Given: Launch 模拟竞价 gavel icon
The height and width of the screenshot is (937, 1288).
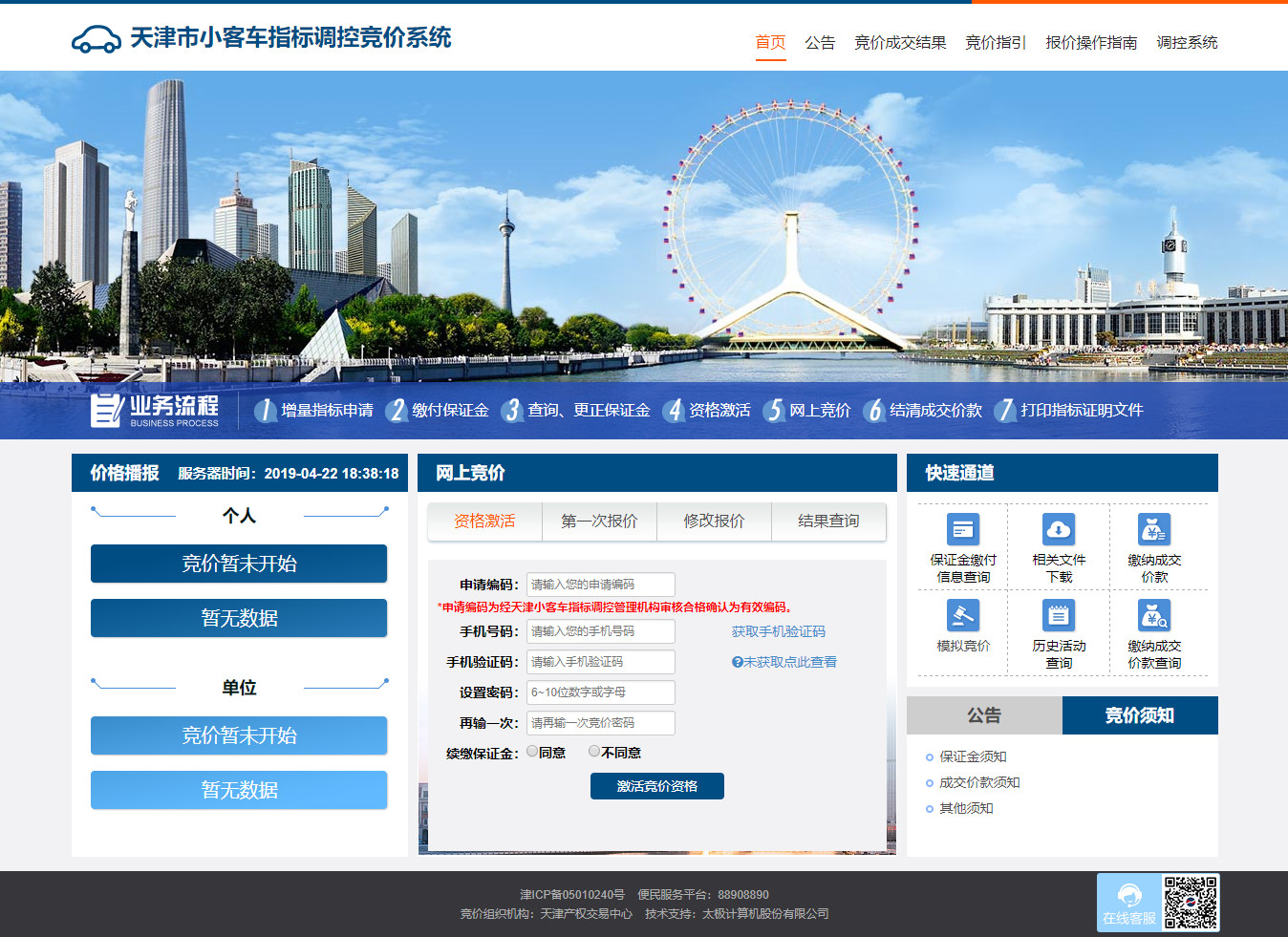Looking at the screenshot, I should [963, 615].
